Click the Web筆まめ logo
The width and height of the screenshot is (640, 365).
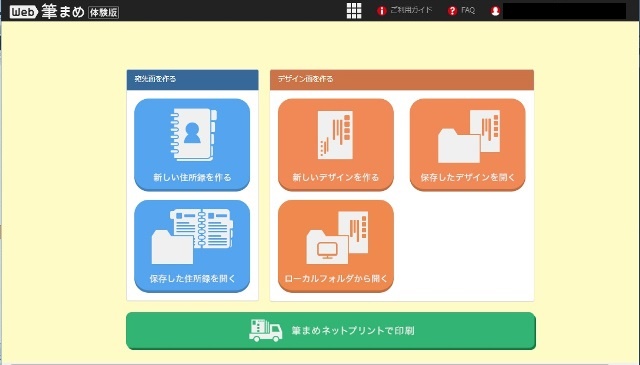47,11
